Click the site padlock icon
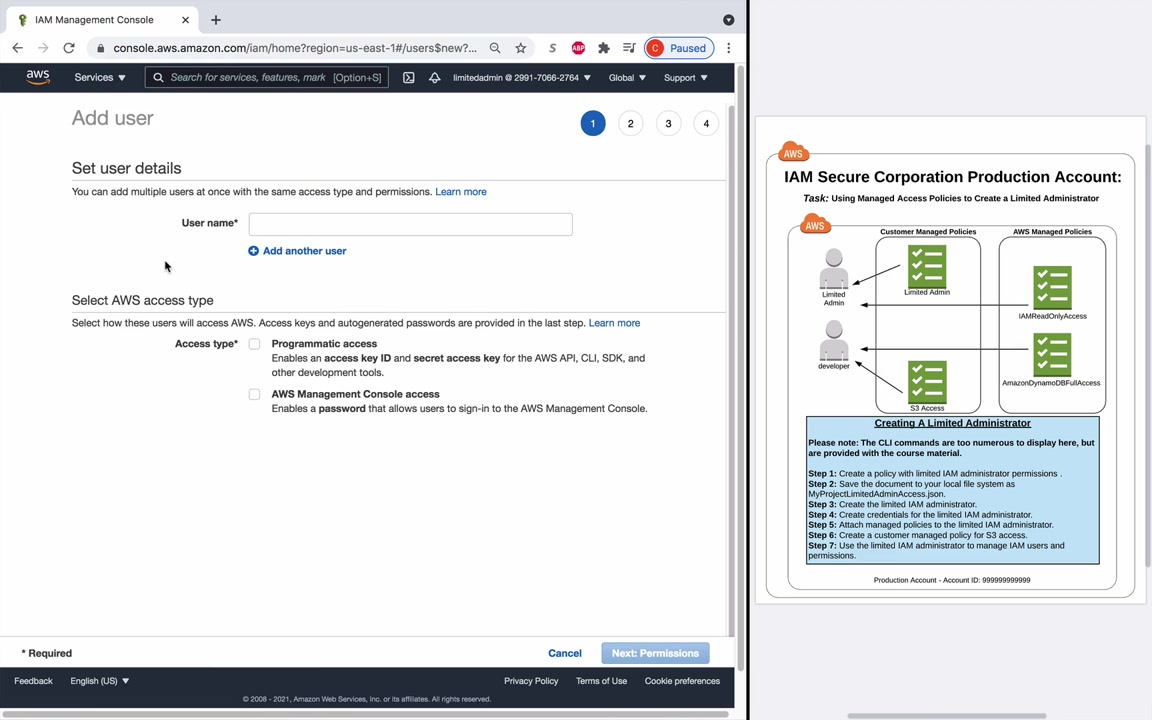The width and height of the screenshot is (1152, 720). point(101,48)
